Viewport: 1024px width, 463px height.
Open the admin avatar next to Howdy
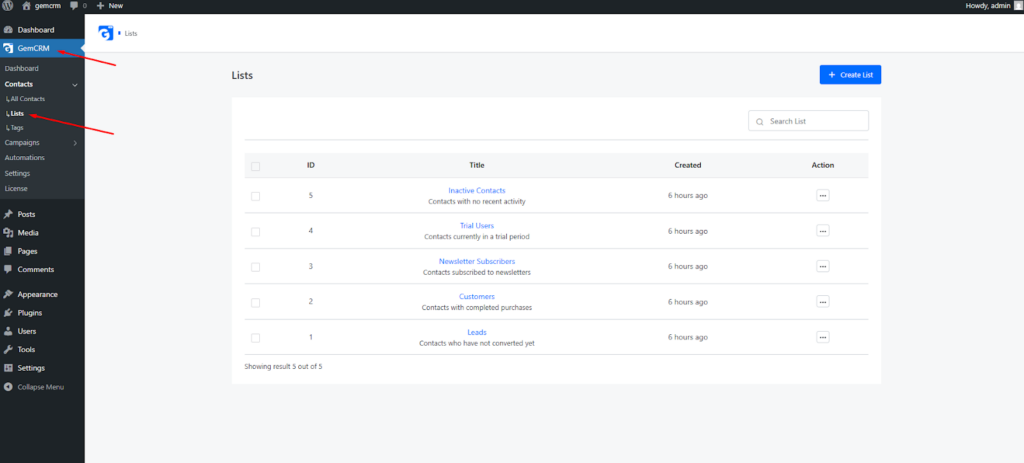[x=1017, y=5]
